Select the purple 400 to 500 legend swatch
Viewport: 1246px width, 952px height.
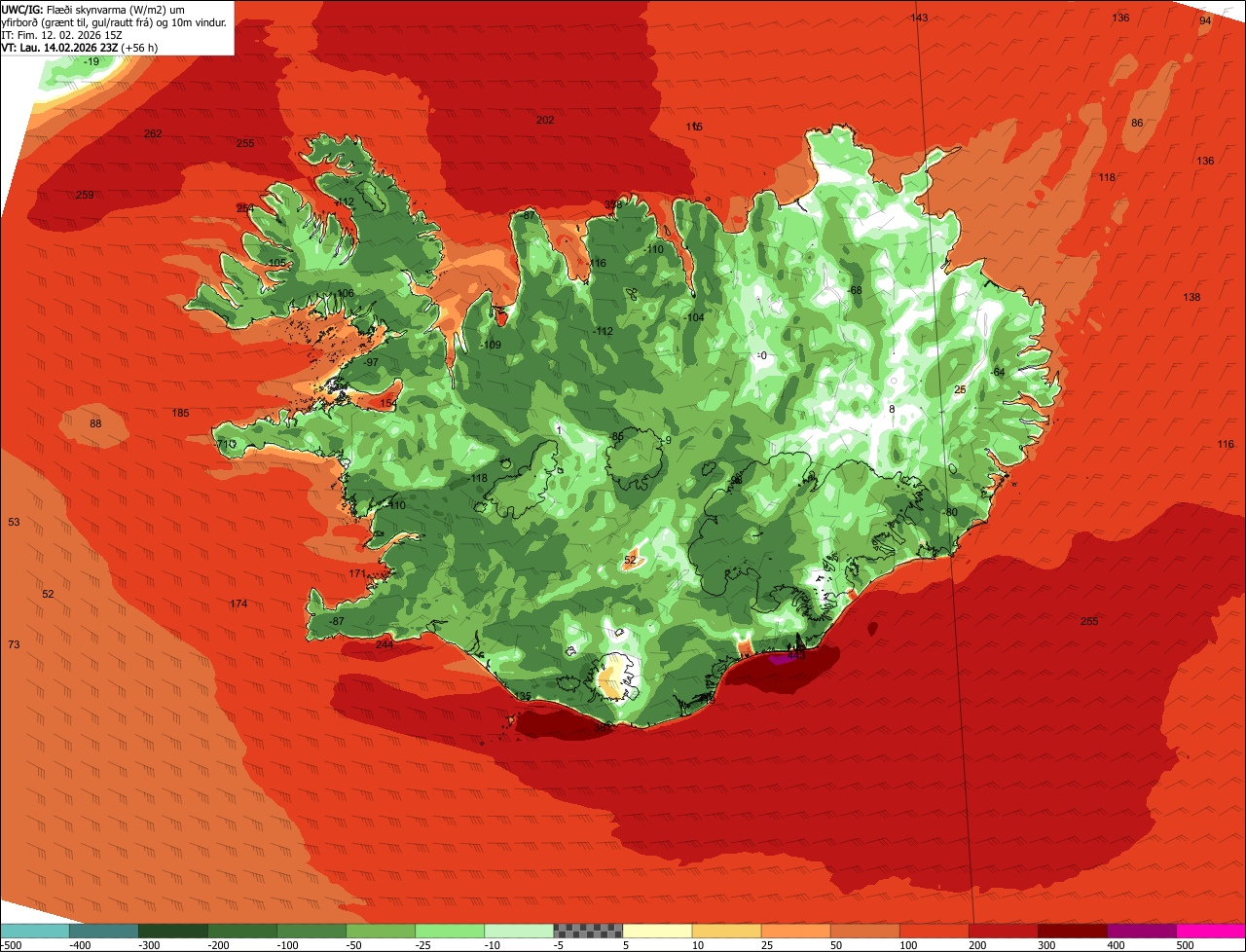point(1141,931)
